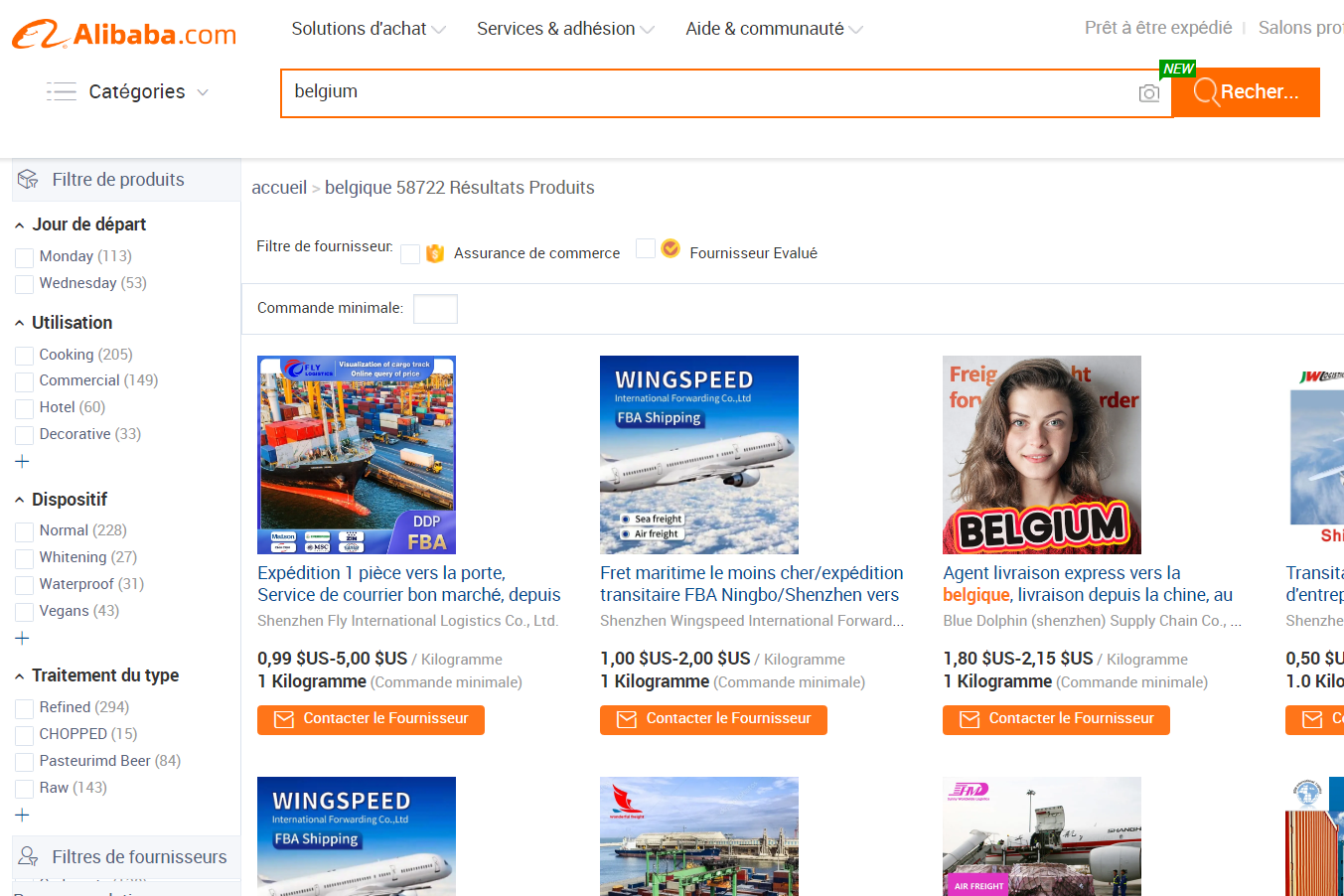Contact the Blue Dolphin supplier
The image size is (1344, 896).
point(1056,719)
